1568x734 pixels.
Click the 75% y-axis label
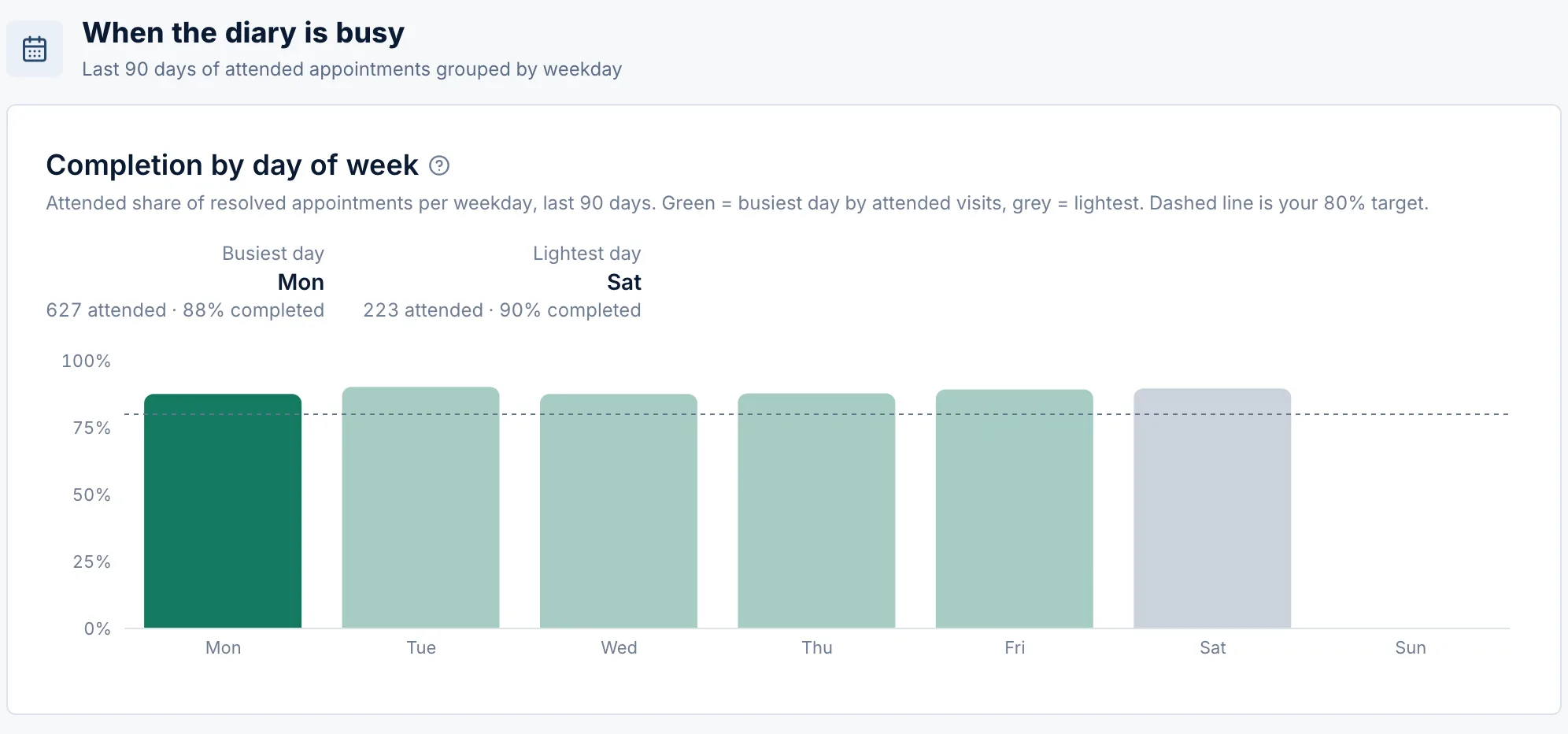click(92, 428)
